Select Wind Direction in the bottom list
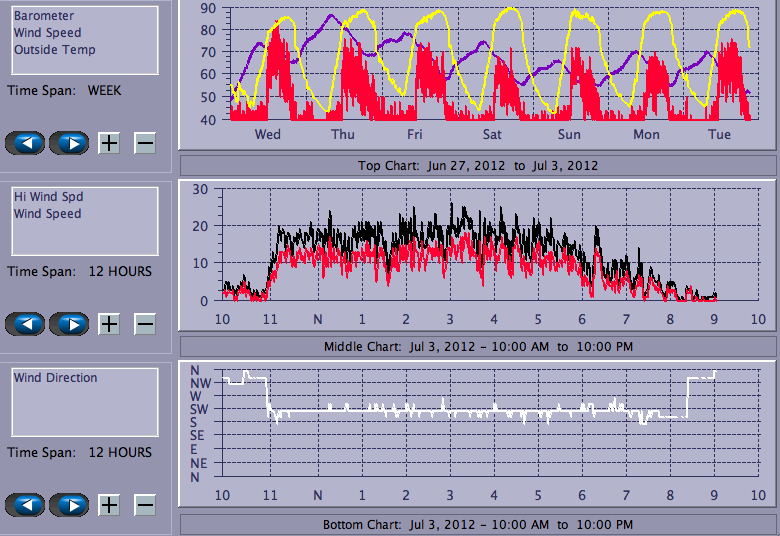Screen dimensions: 780x536 coord(56,378)
